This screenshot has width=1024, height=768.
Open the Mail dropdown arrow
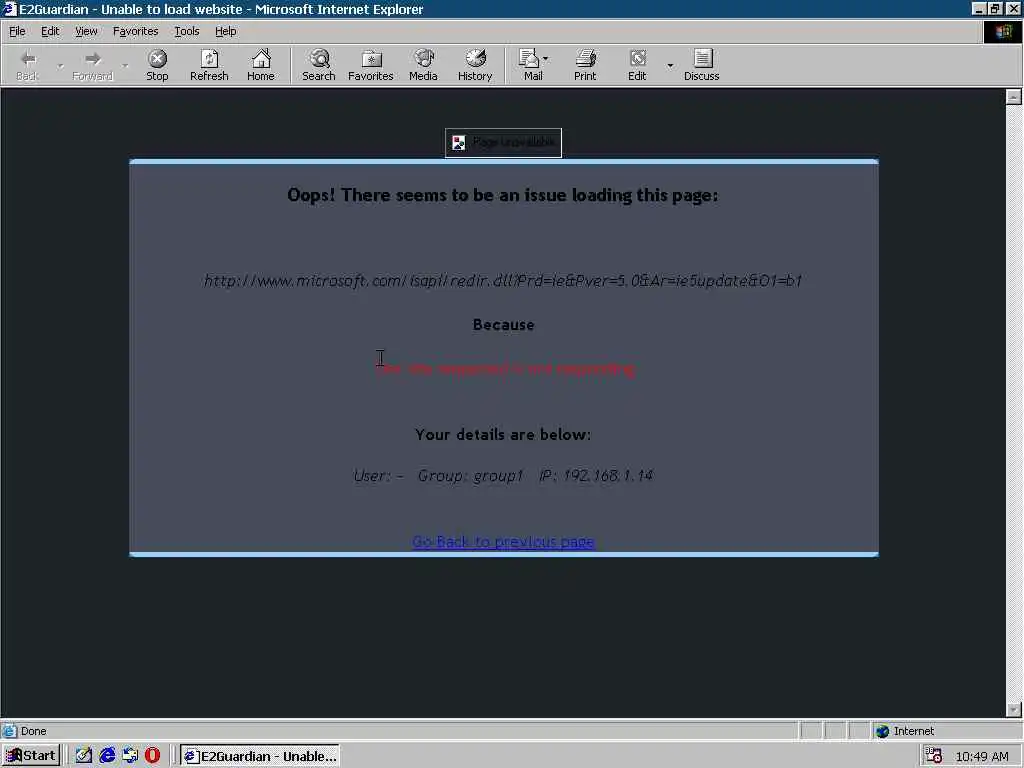pos(546,59)
